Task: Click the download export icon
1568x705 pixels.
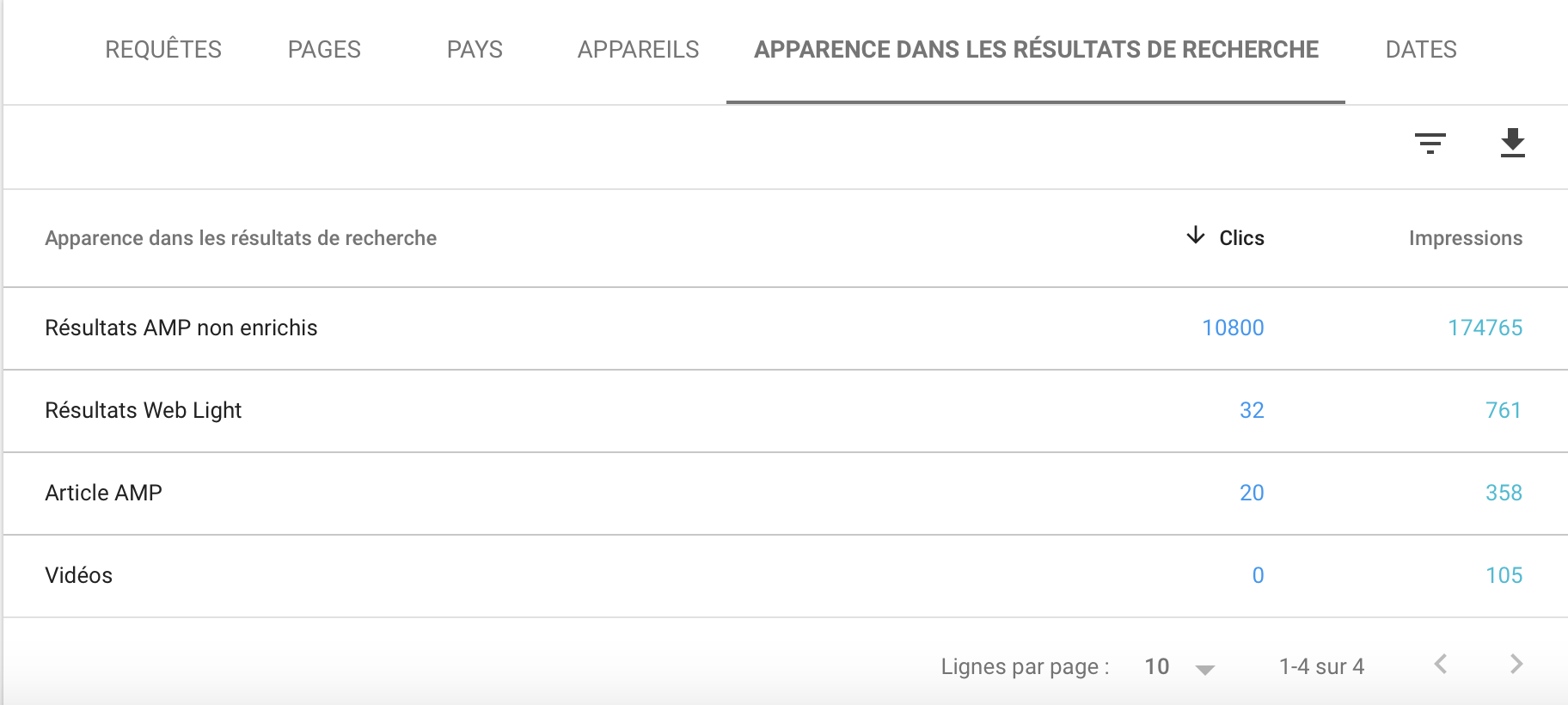Action: [1512, 143]
